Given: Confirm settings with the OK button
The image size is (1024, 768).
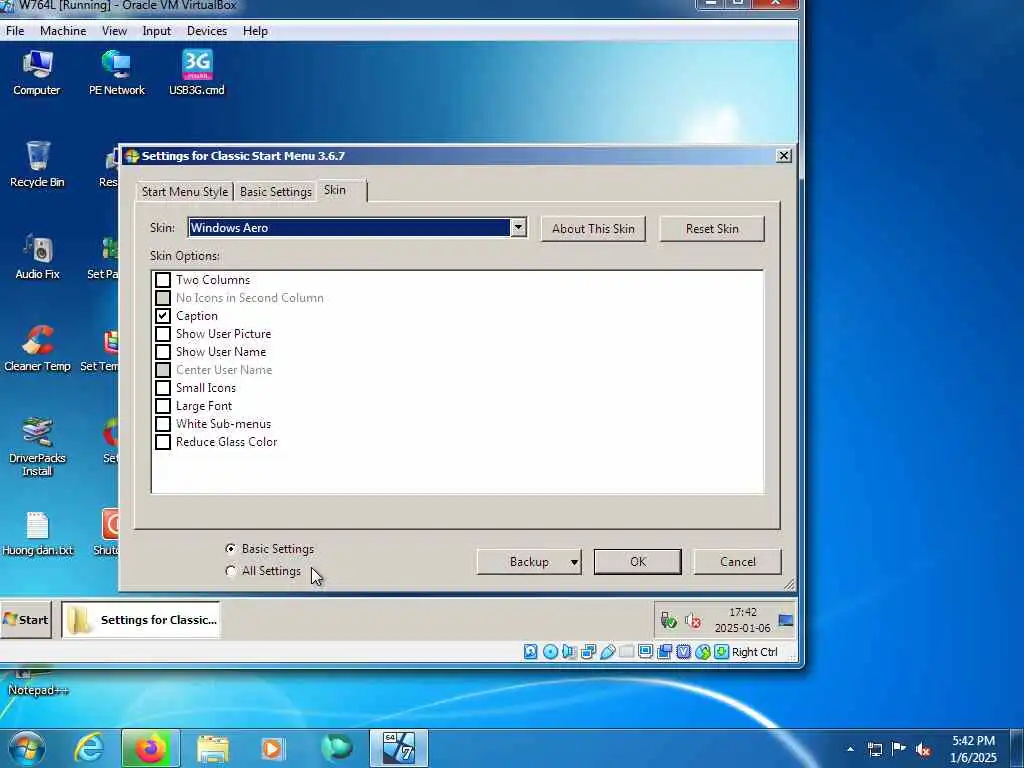Looking at the screenshot, I should [x=637, y=562].
